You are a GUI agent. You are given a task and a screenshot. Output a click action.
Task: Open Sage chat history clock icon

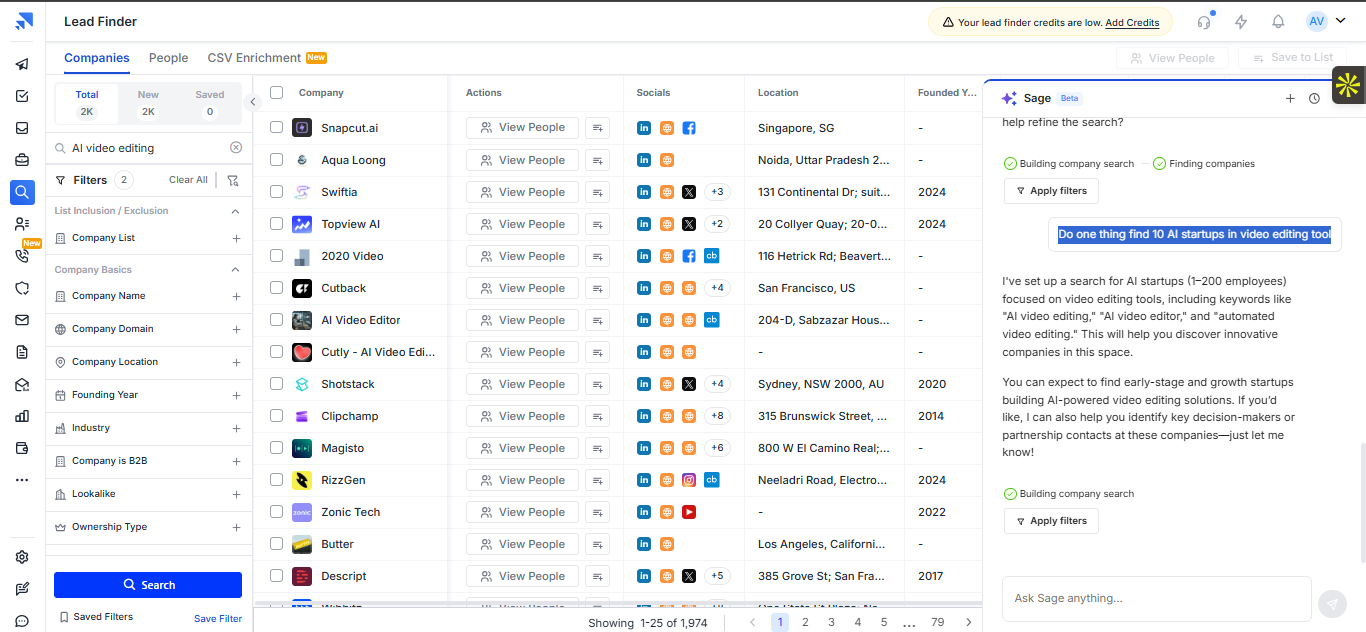(1314, 98)
